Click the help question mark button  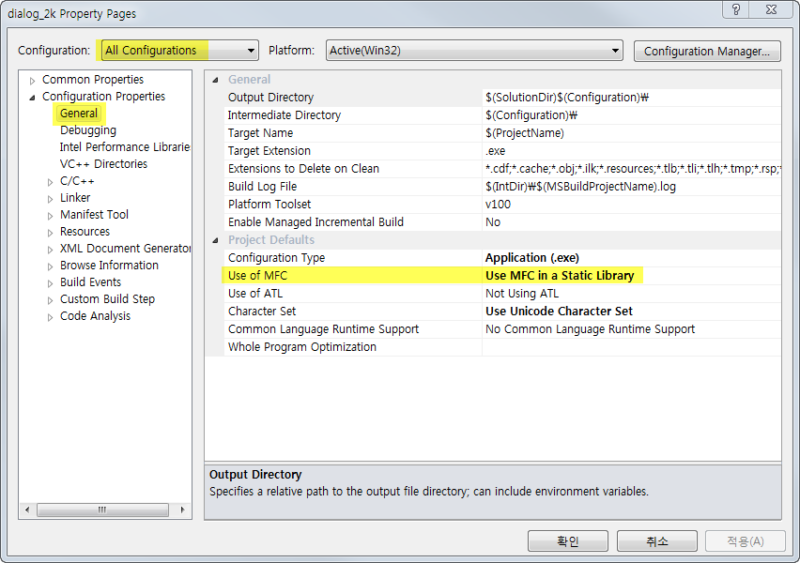[x=736, y=9]
